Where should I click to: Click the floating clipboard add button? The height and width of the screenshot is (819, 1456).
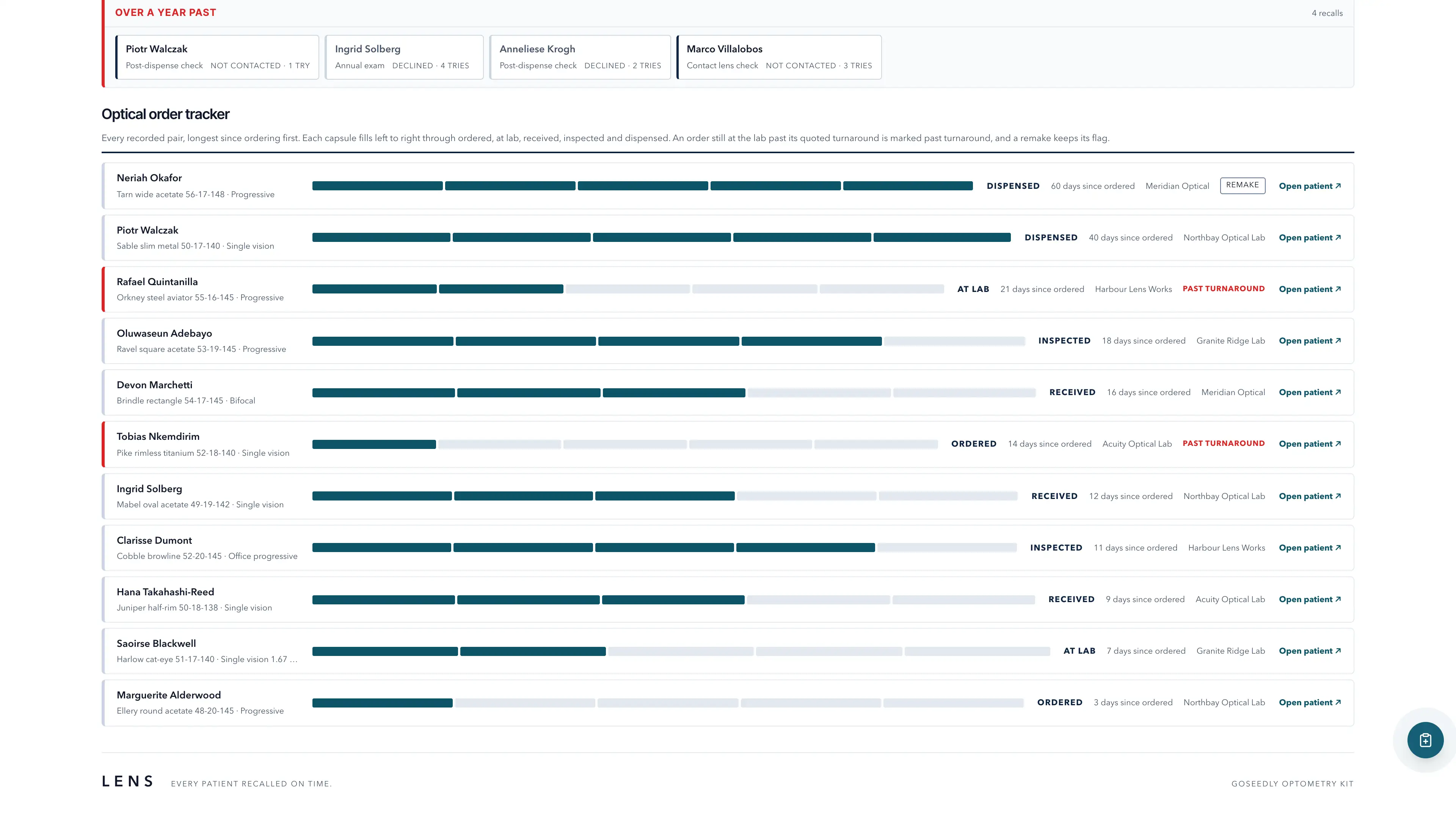[x=1425, y=740]
